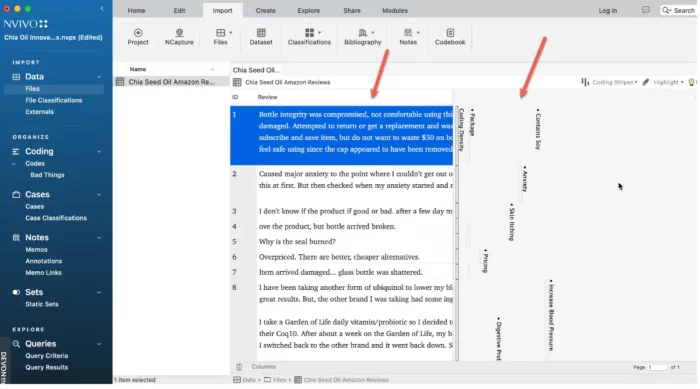700x389 pixels.
Task: Open Classifications import icon
Action: coord(309,33)
